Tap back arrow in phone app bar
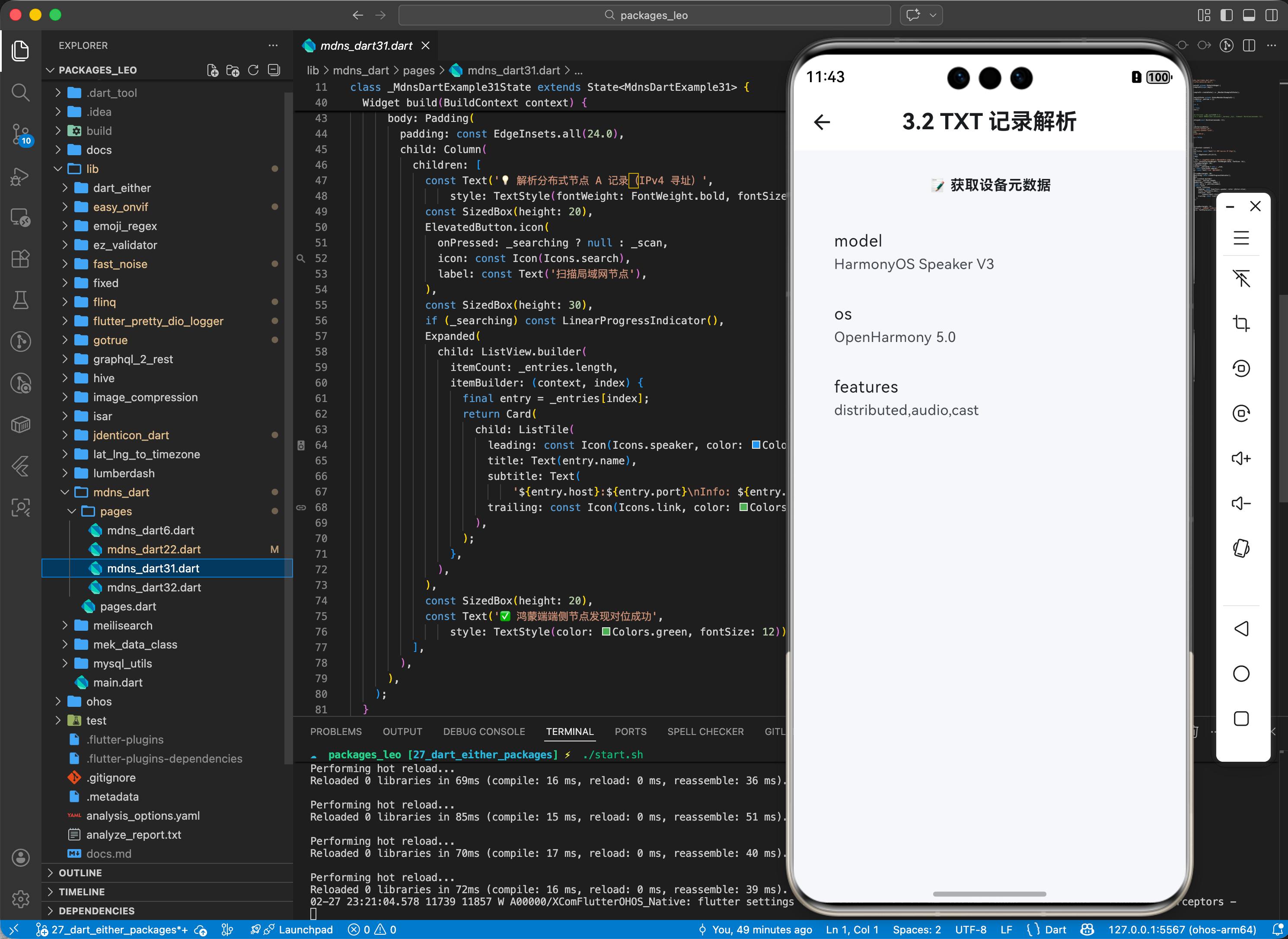 822,121
